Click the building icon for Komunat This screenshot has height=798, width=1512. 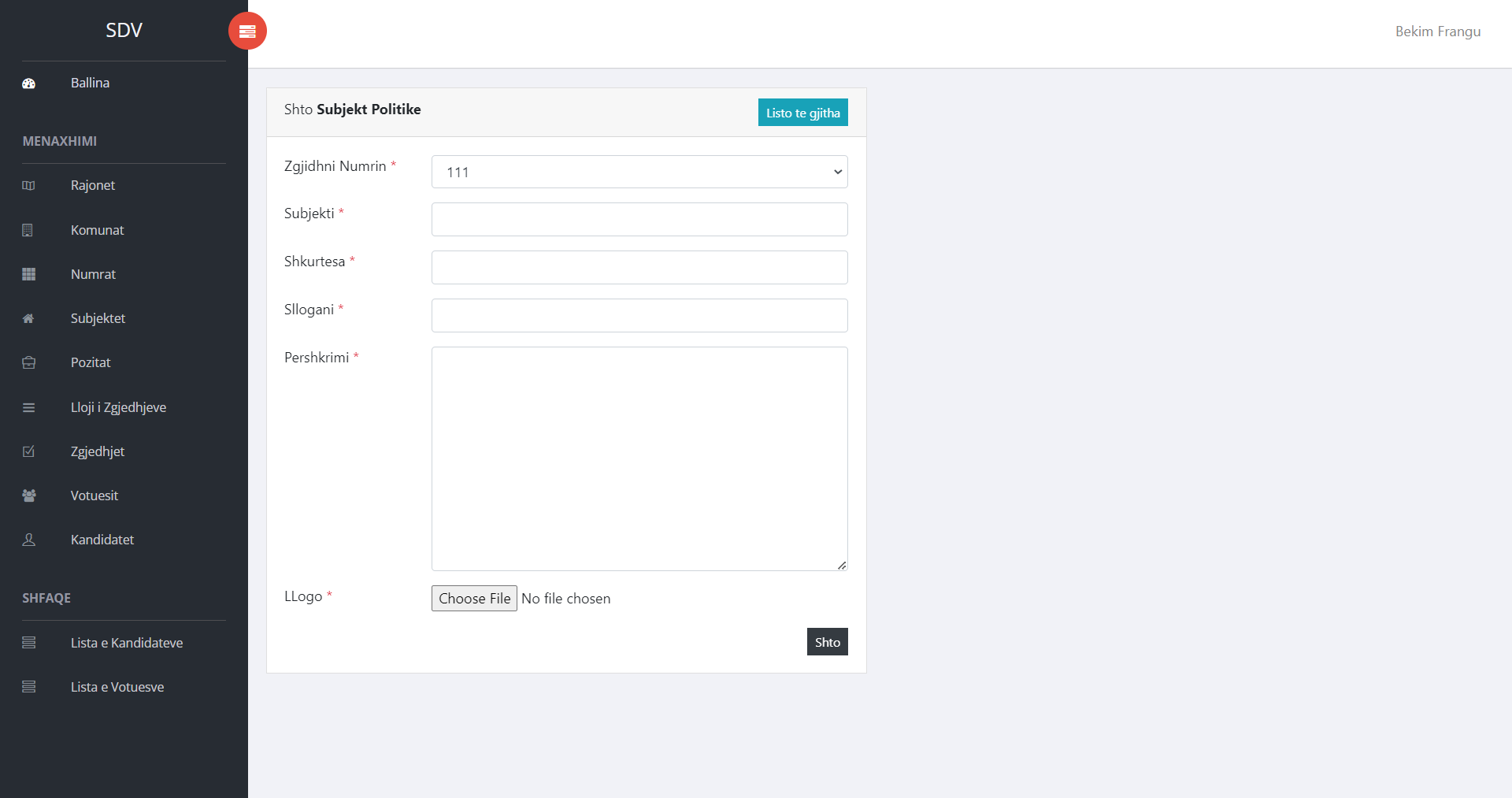pyautogui.click(x=28, y=230)
